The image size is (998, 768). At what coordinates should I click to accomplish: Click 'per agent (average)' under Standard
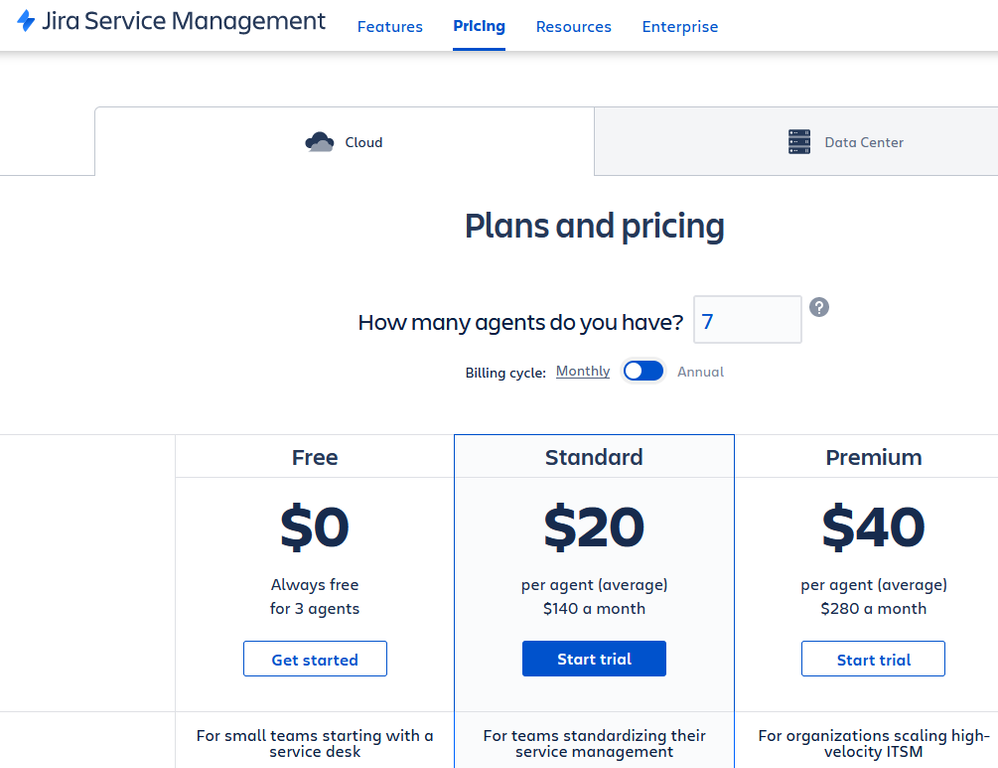click(594, 585)
